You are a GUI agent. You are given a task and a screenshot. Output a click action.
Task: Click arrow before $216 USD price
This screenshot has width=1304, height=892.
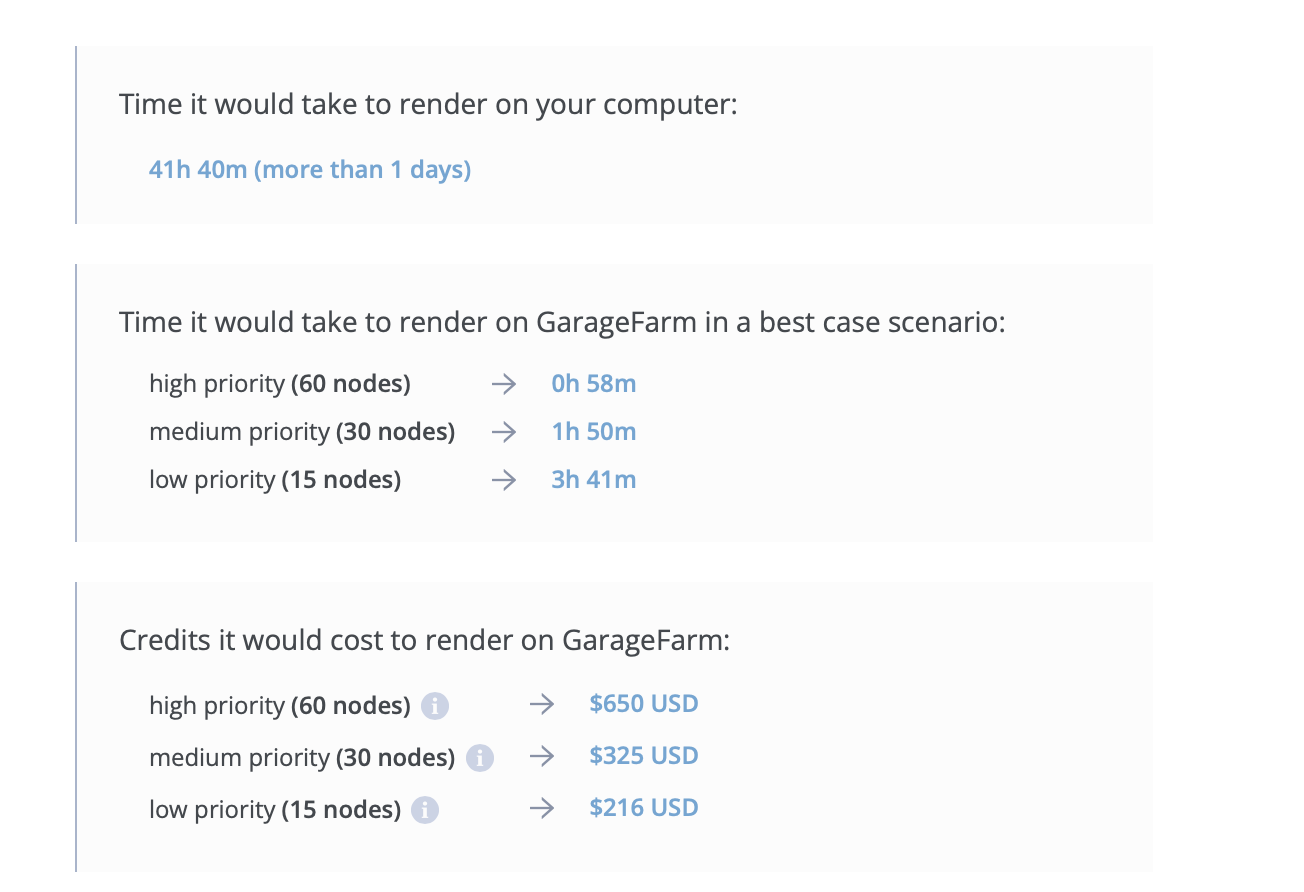coord(541,809)
